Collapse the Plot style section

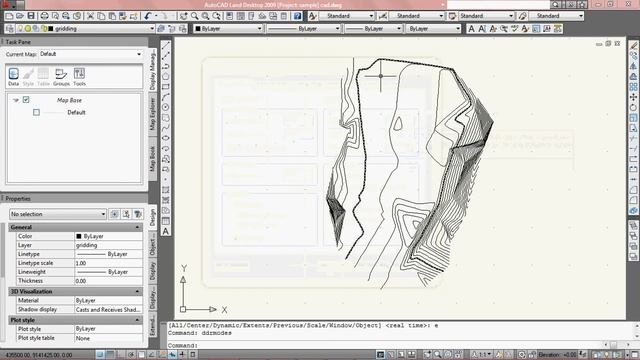tap(137, 320)
